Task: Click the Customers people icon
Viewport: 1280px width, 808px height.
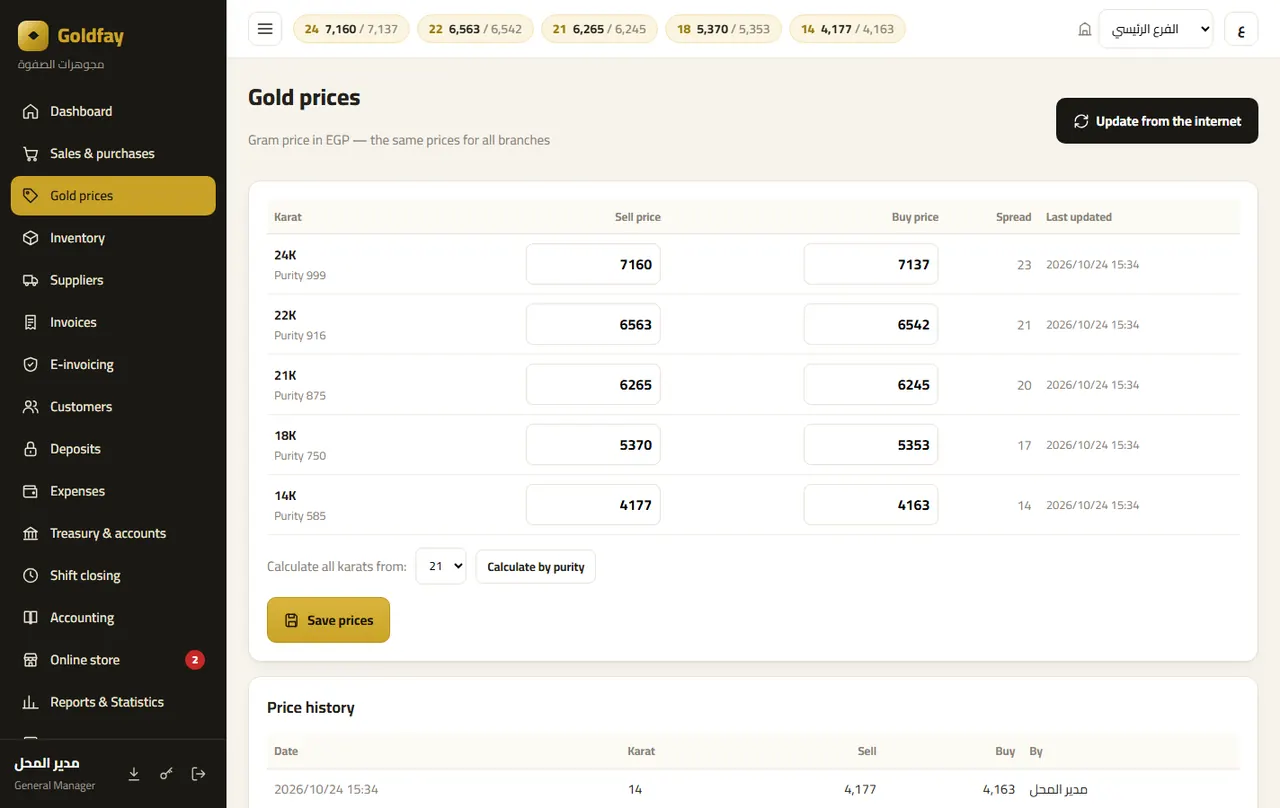Action: click(31, 407)
